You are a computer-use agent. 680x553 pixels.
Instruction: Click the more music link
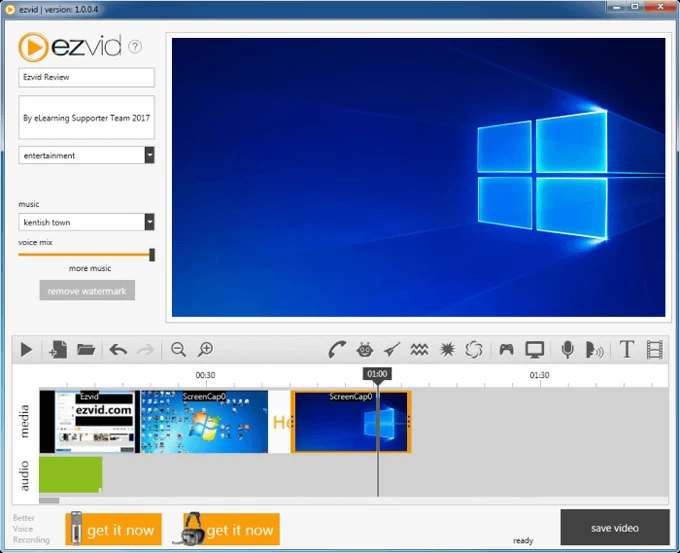pyautogui.click(x=90, y=269)
